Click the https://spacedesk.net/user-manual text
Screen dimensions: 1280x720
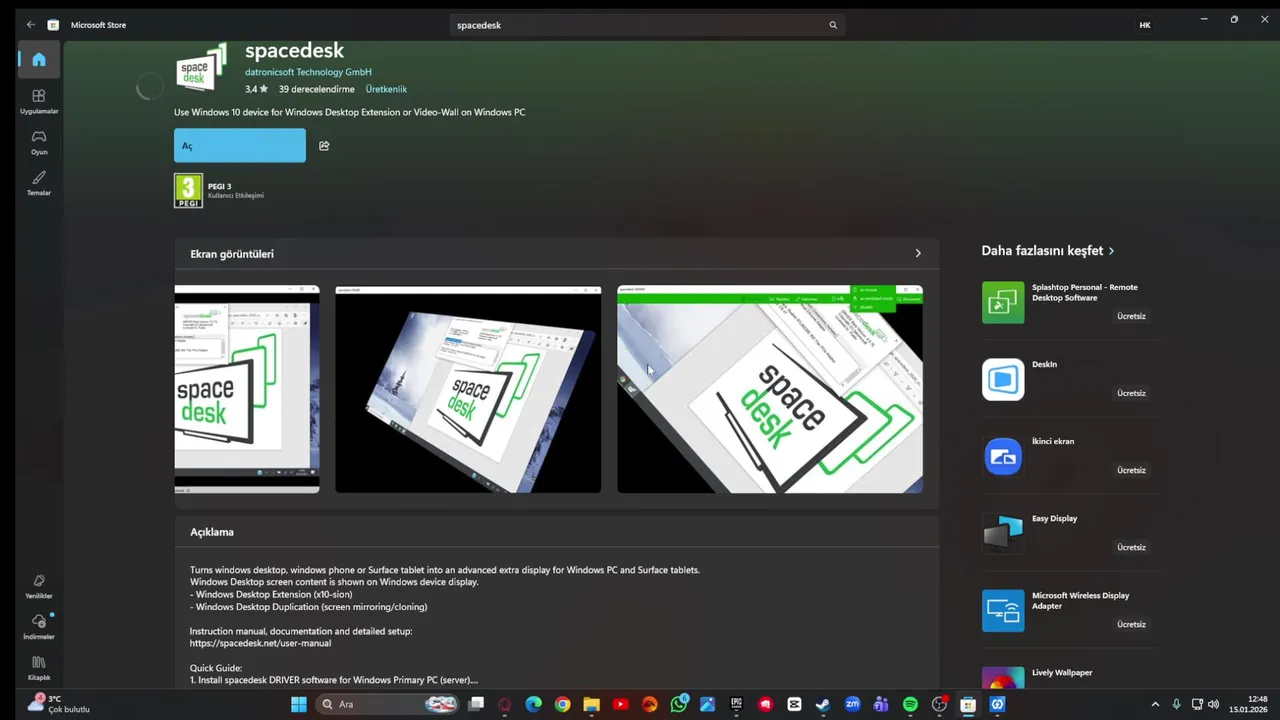pos(260,643)
